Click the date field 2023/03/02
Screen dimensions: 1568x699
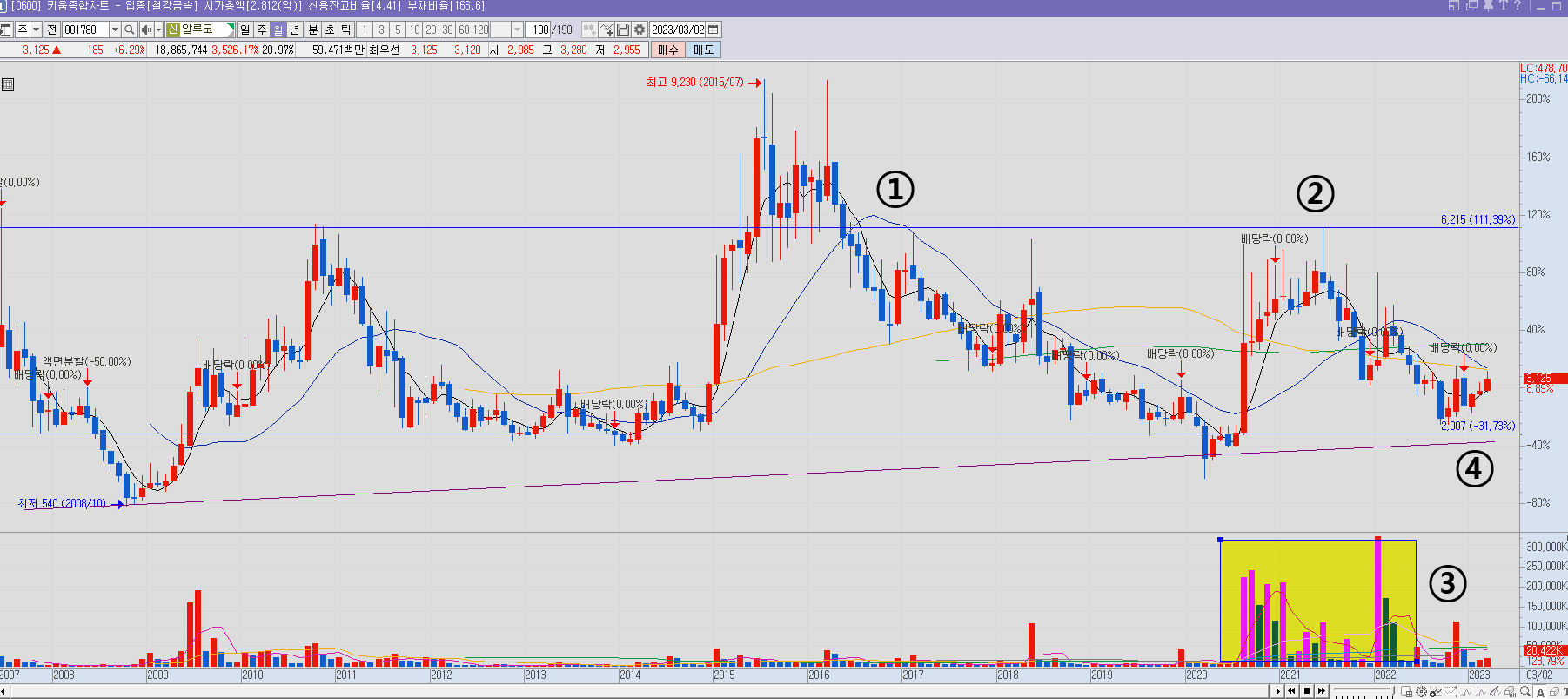click(x=678, y=30)
